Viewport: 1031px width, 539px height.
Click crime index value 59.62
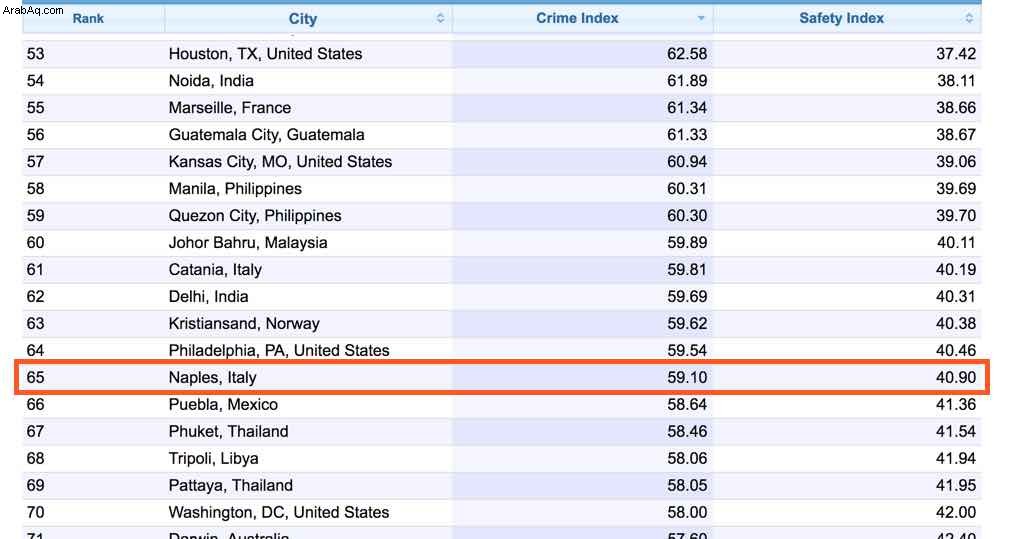coord(687,323)
